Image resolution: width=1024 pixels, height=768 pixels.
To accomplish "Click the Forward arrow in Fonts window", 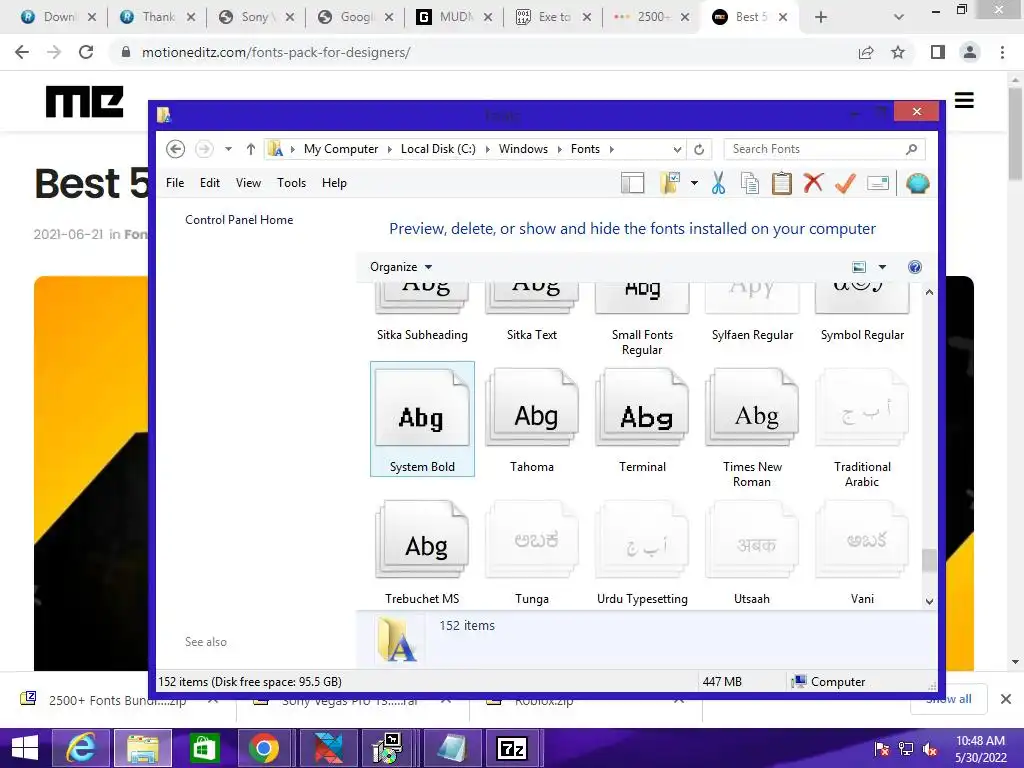I will pyautogui.click(x=204, y=149).
